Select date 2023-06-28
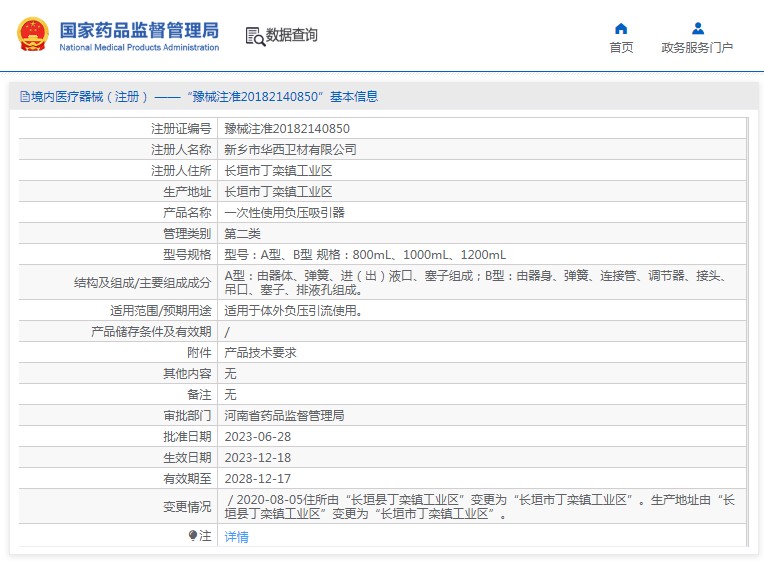This screenshot has height=561, width=764. click(258, 436)
